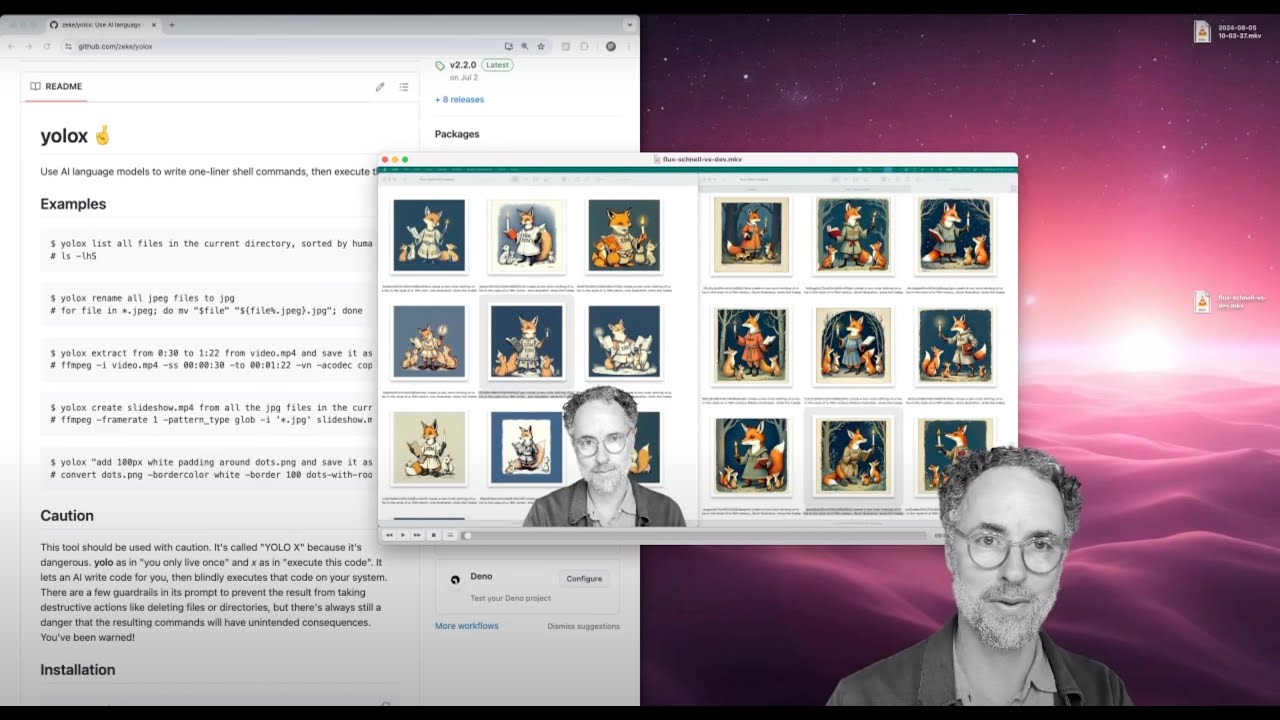
Task: Select the top-right fox thumbnail in video
Action: 955,235
